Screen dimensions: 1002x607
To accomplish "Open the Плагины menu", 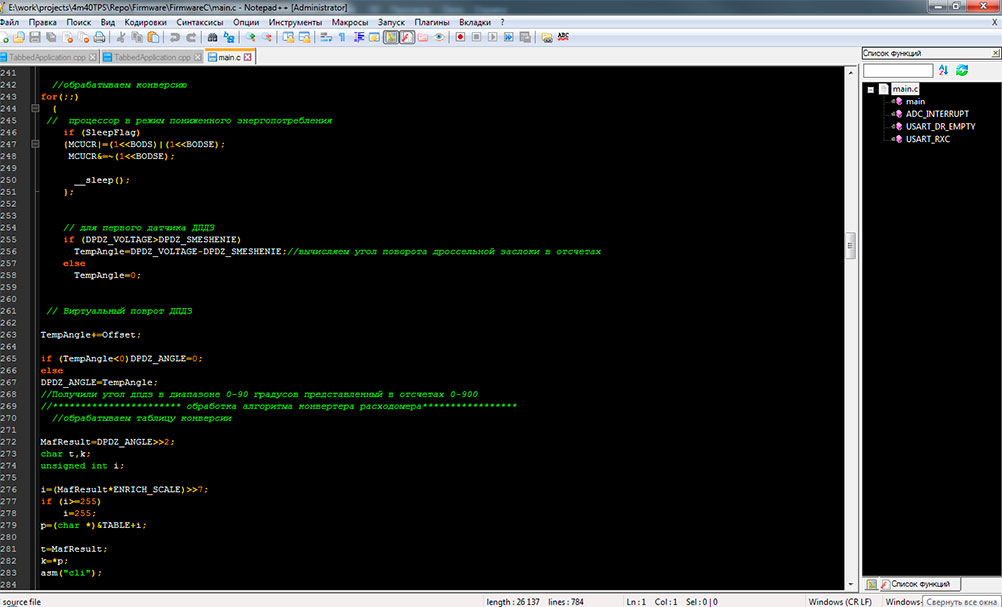I will [432, 21].
